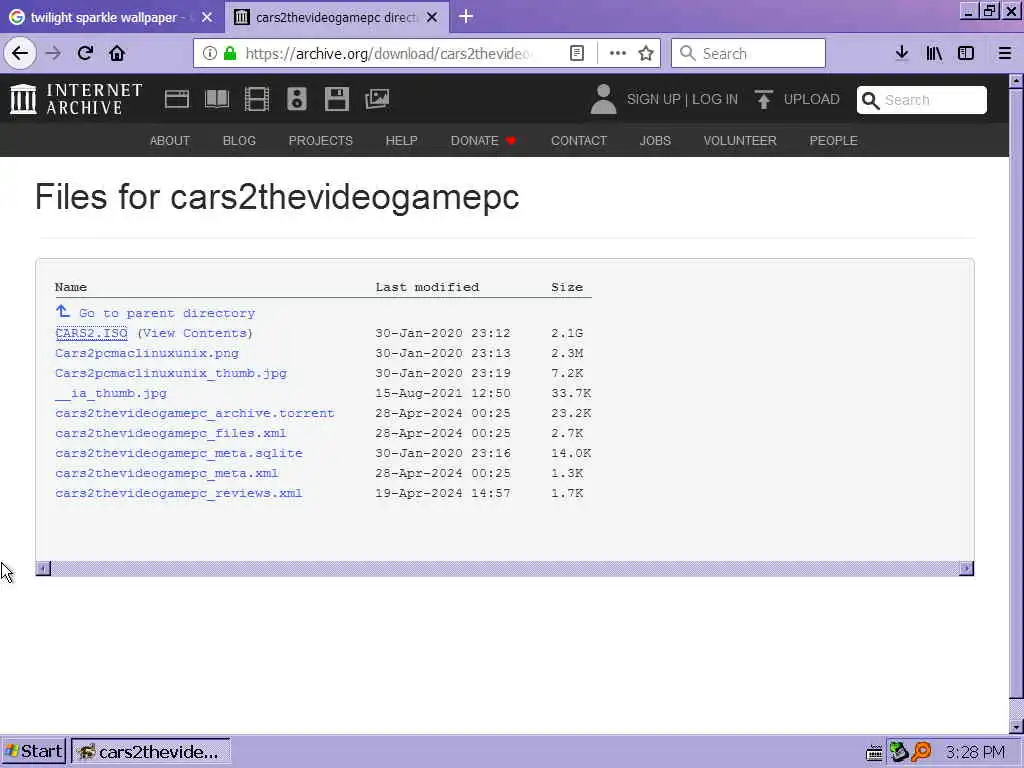Open the Windows Start button
This screenshot has height=768, width=1024.
coord(33,752)
